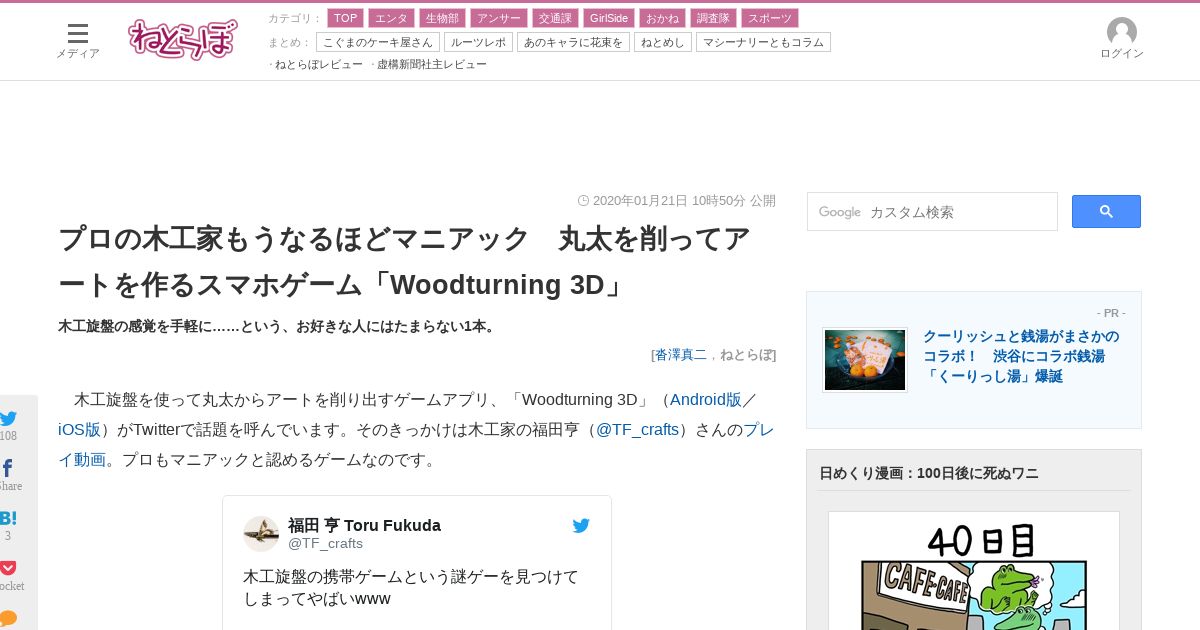
Task: Select the アンサー category tab
Action: (498, 18)
